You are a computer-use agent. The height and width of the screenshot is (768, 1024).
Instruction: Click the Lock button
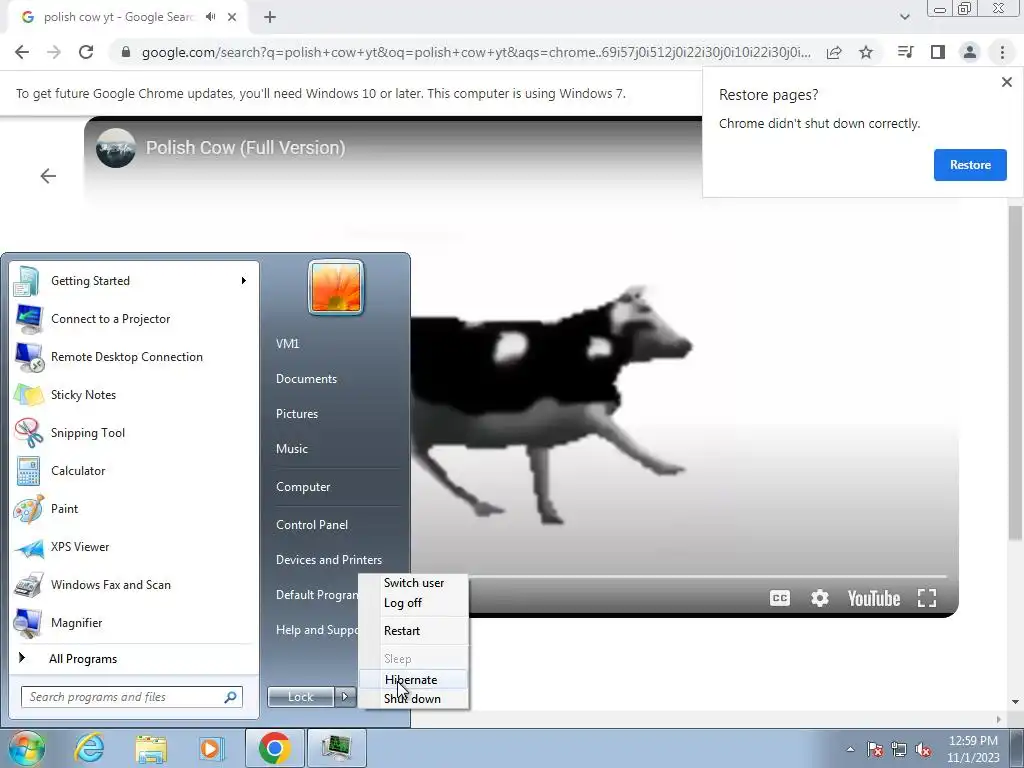[301, 697]
